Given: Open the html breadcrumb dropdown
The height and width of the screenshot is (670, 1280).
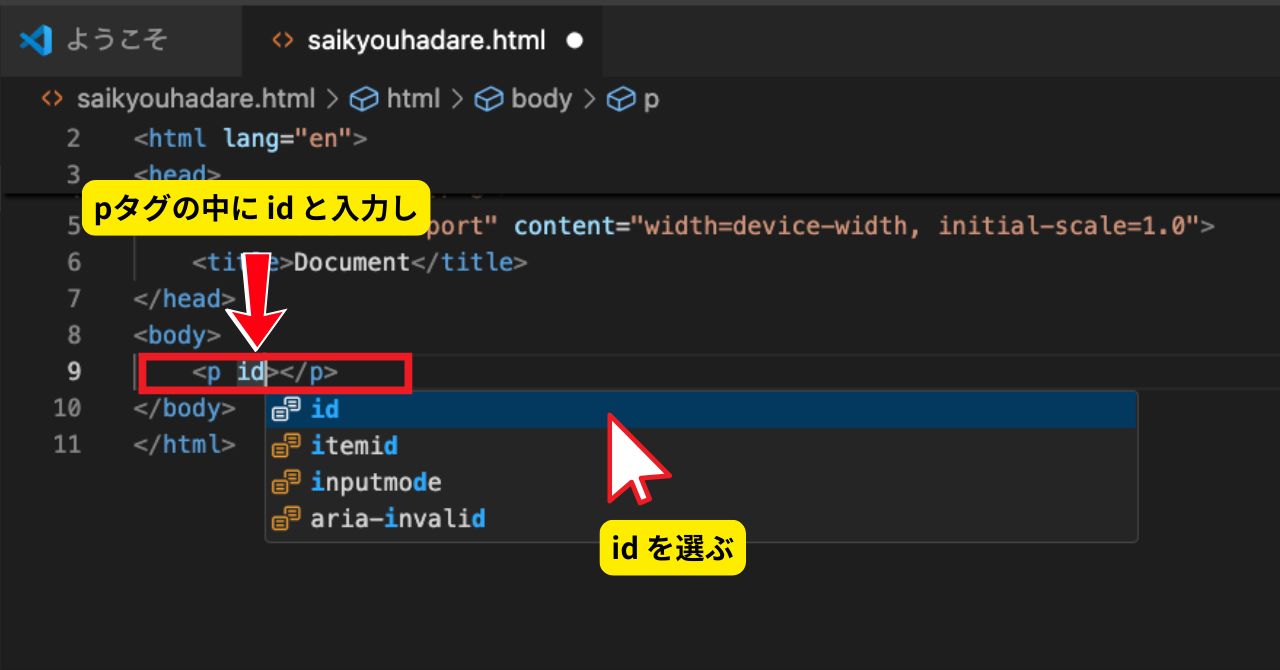Looking at the screenshot, I should [413, 99].
